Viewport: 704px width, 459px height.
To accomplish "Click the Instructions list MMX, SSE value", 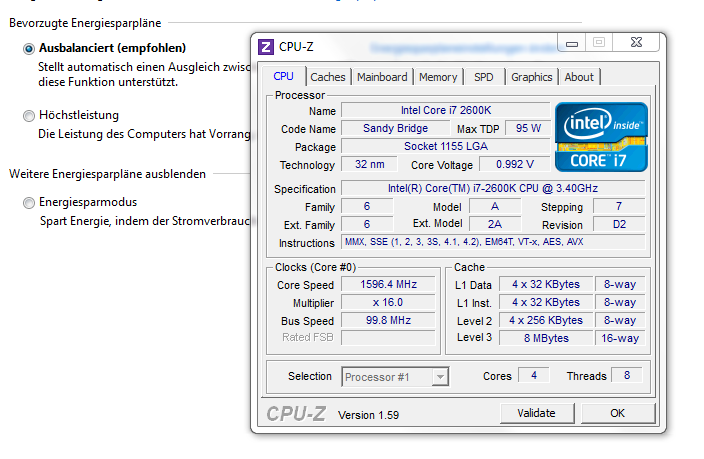I will click(x=493, y=242).
